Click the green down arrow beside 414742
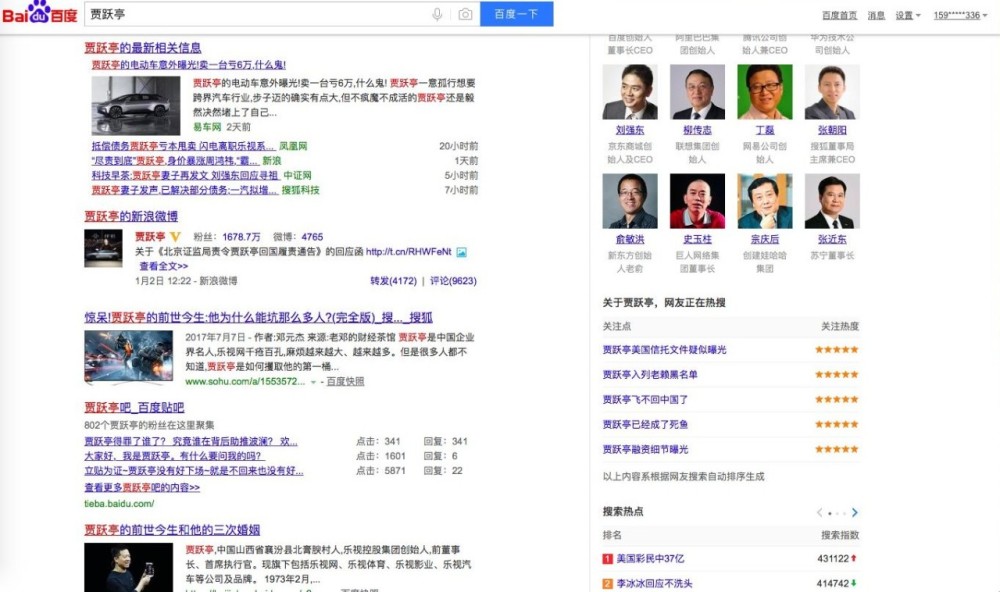The height and width of the screenshot is (592, 1000). (x=854, y=583)
